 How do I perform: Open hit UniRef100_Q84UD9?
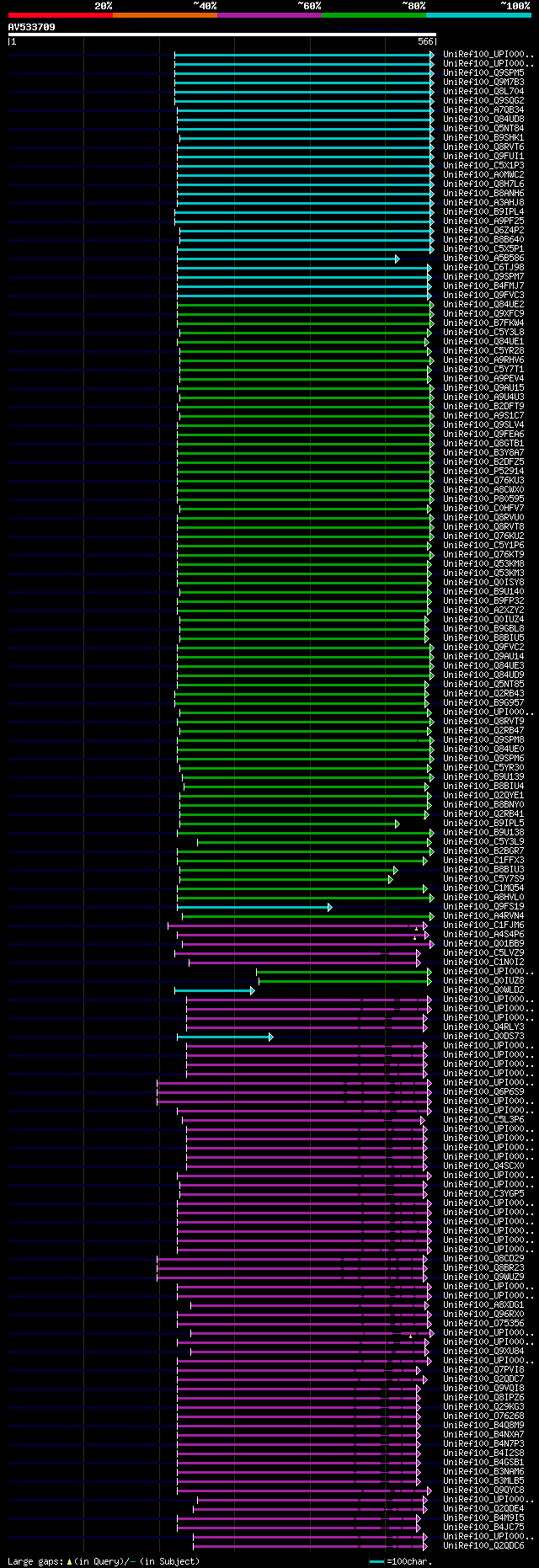tap(483, 675)
